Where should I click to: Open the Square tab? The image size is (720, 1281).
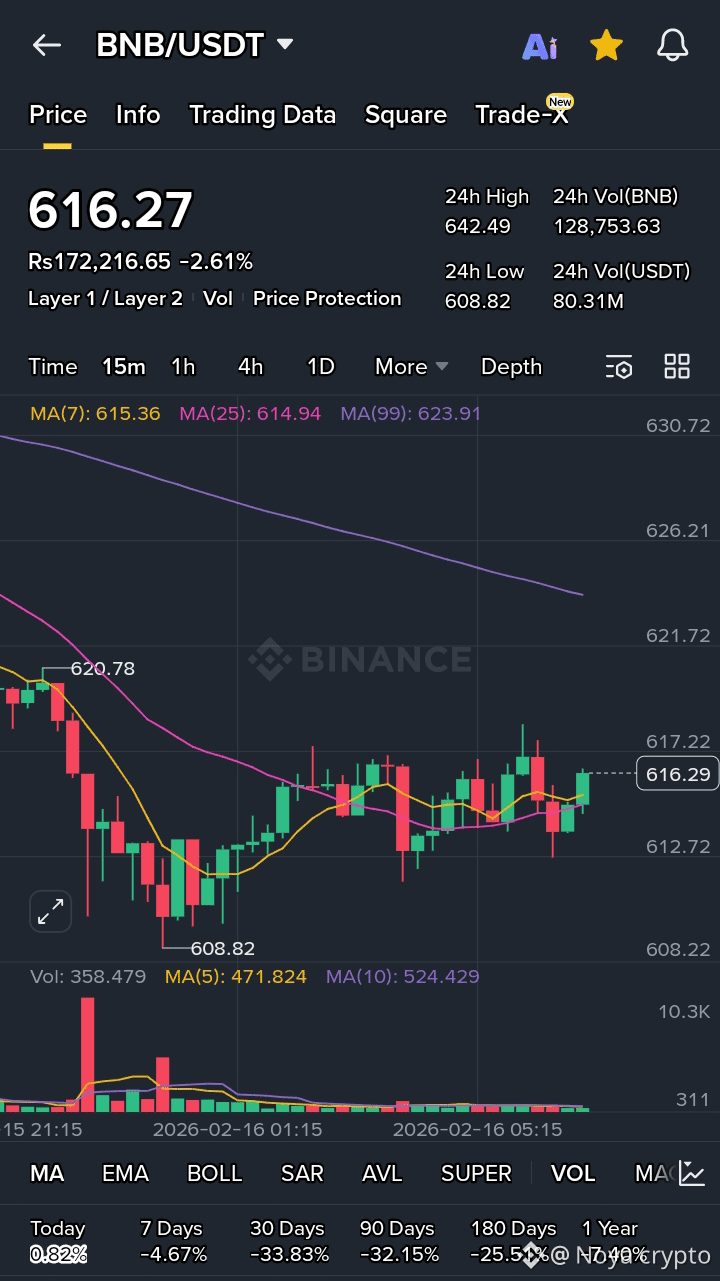click(x=405, y=116)
